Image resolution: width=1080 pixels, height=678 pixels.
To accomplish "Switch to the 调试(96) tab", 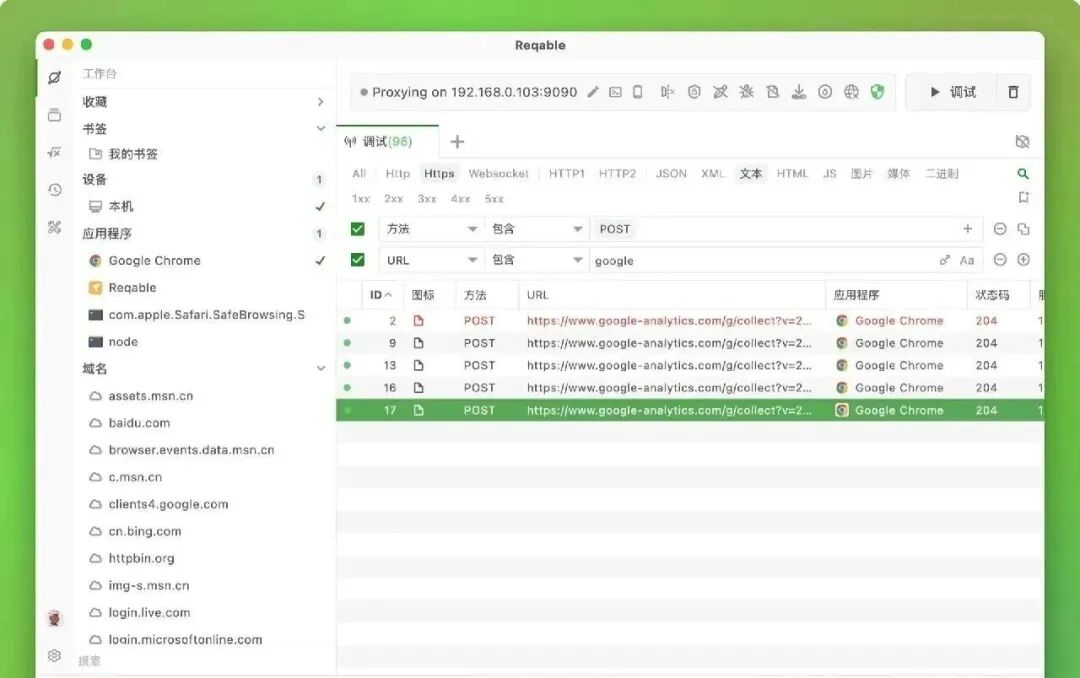I will tap(387, 141).
